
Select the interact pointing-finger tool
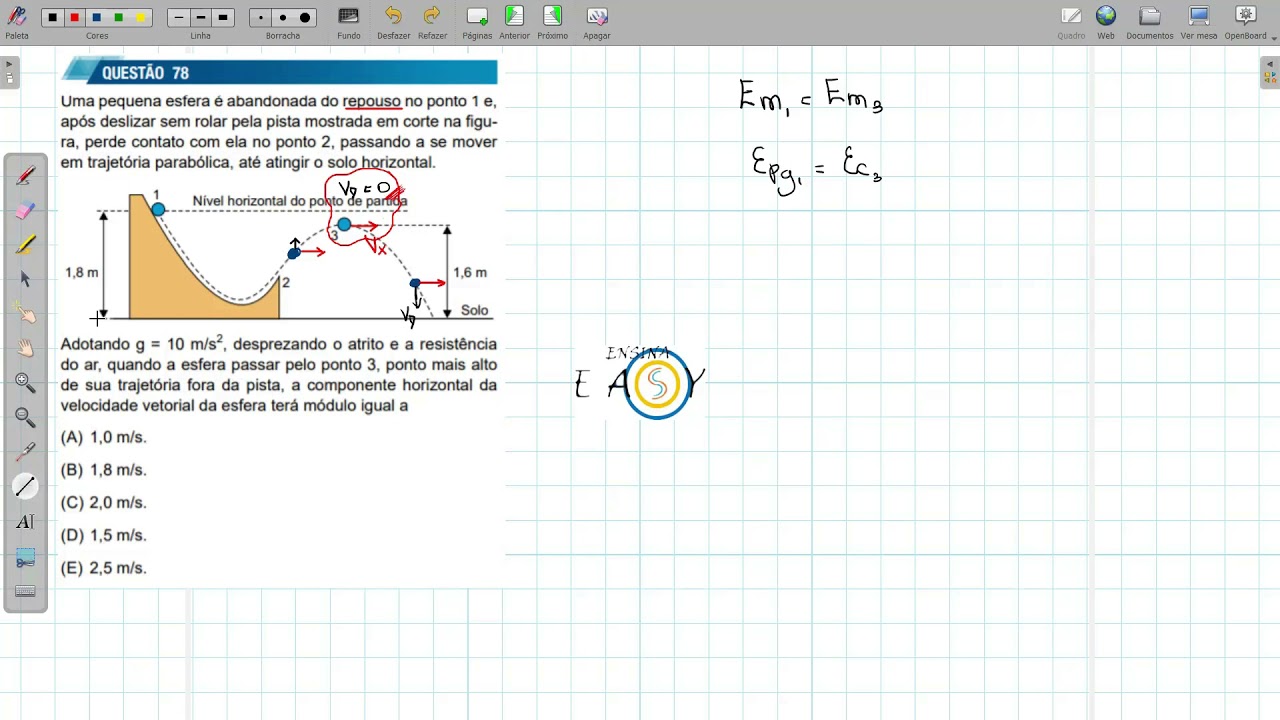point(25,314)
